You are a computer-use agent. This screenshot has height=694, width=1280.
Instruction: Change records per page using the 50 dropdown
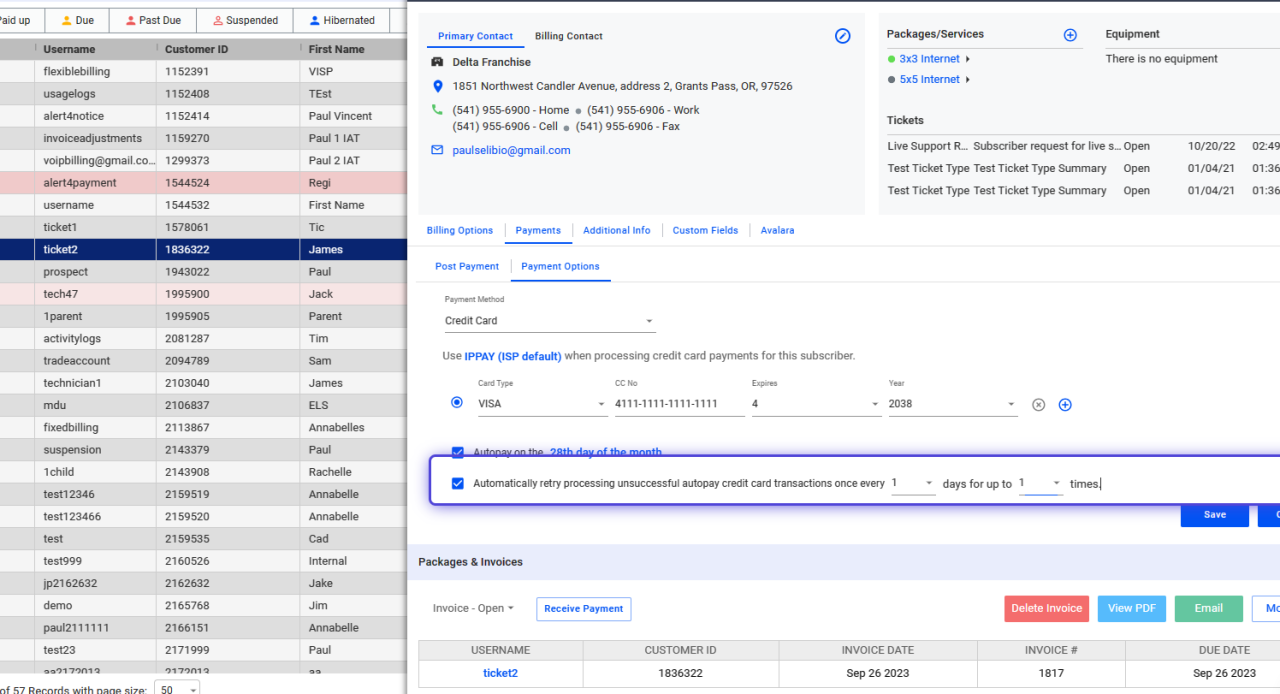pos(176,689)
